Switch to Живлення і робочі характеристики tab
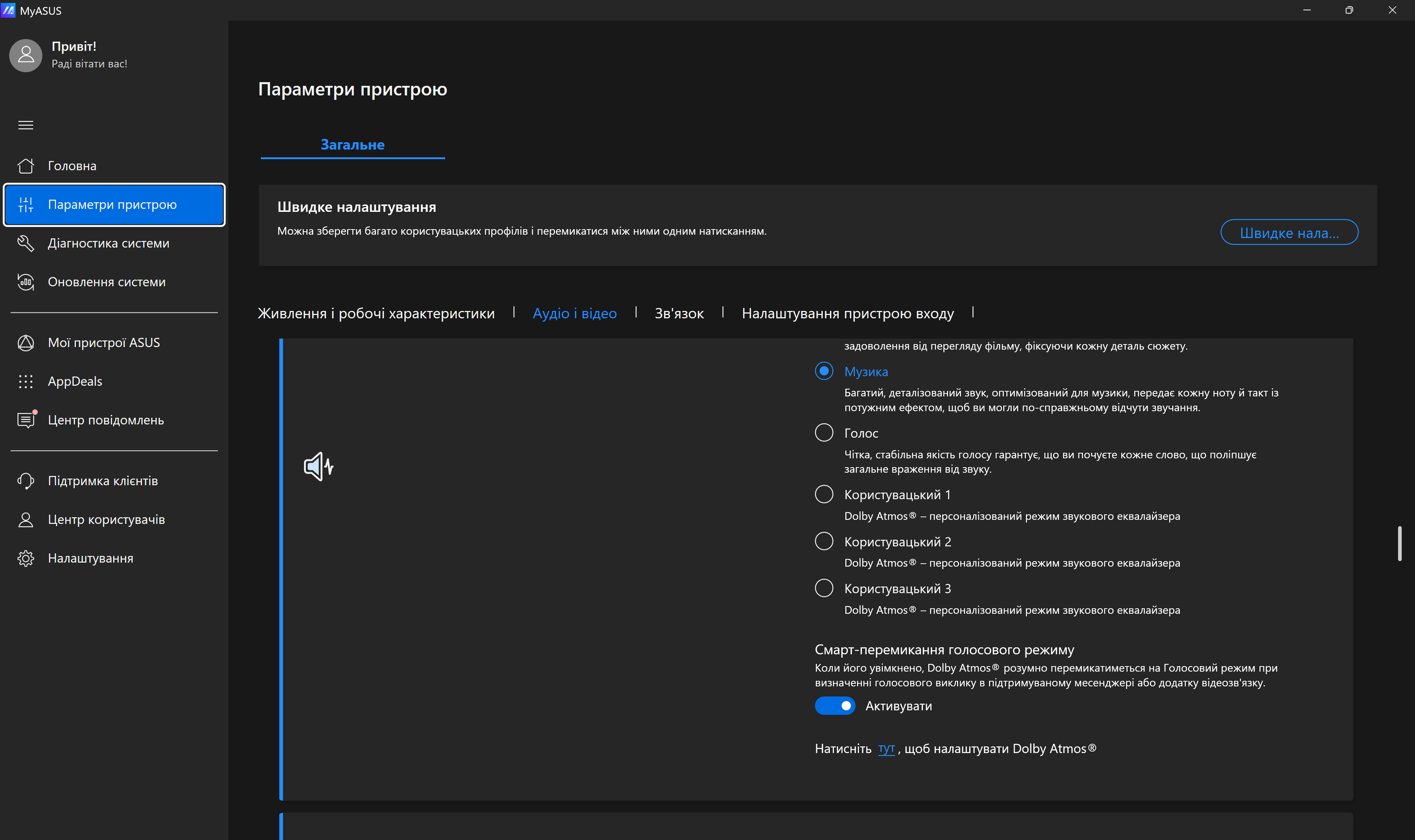Screen dimensions: 1415x840 point(376,313)
